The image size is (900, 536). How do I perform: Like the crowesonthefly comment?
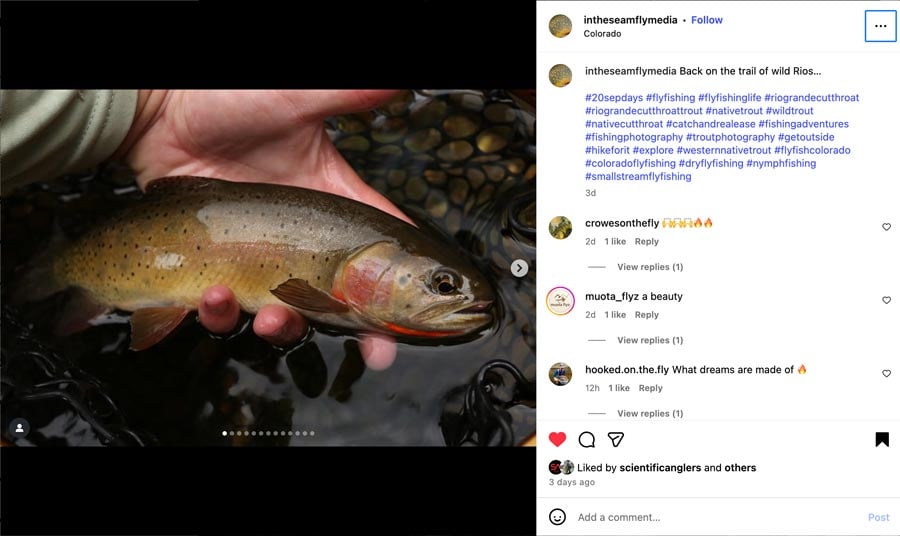(886, 227)
